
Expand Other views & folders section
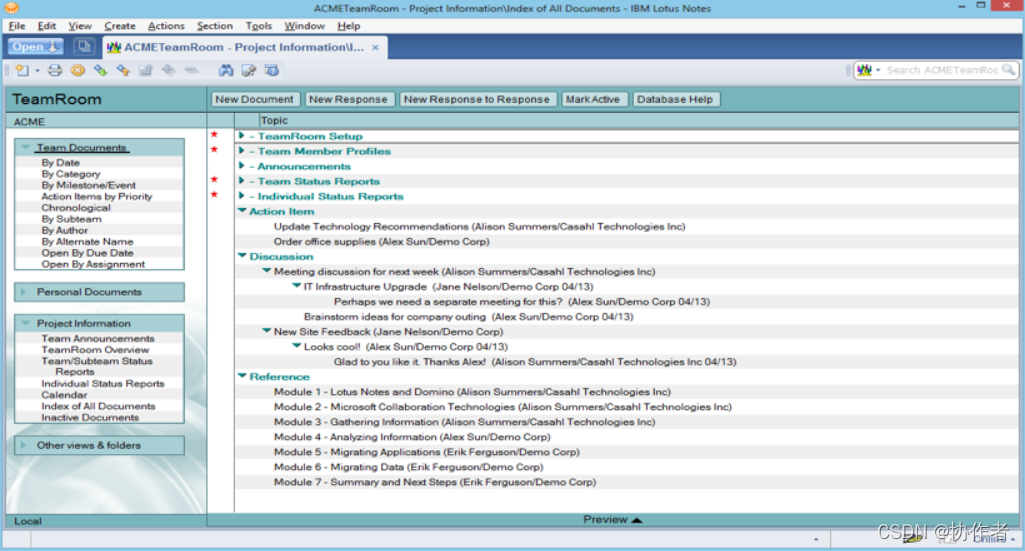click(x=24, y=445)
